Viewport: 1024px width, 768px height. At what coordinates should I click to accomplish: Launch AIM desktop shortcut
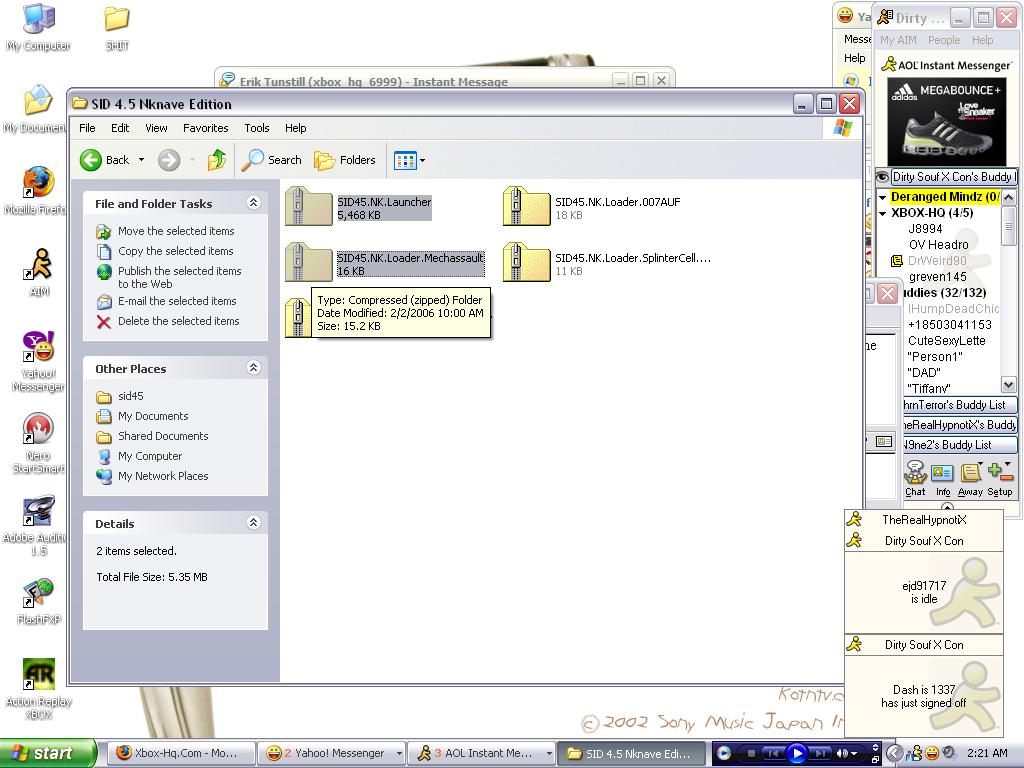(39, 272)
